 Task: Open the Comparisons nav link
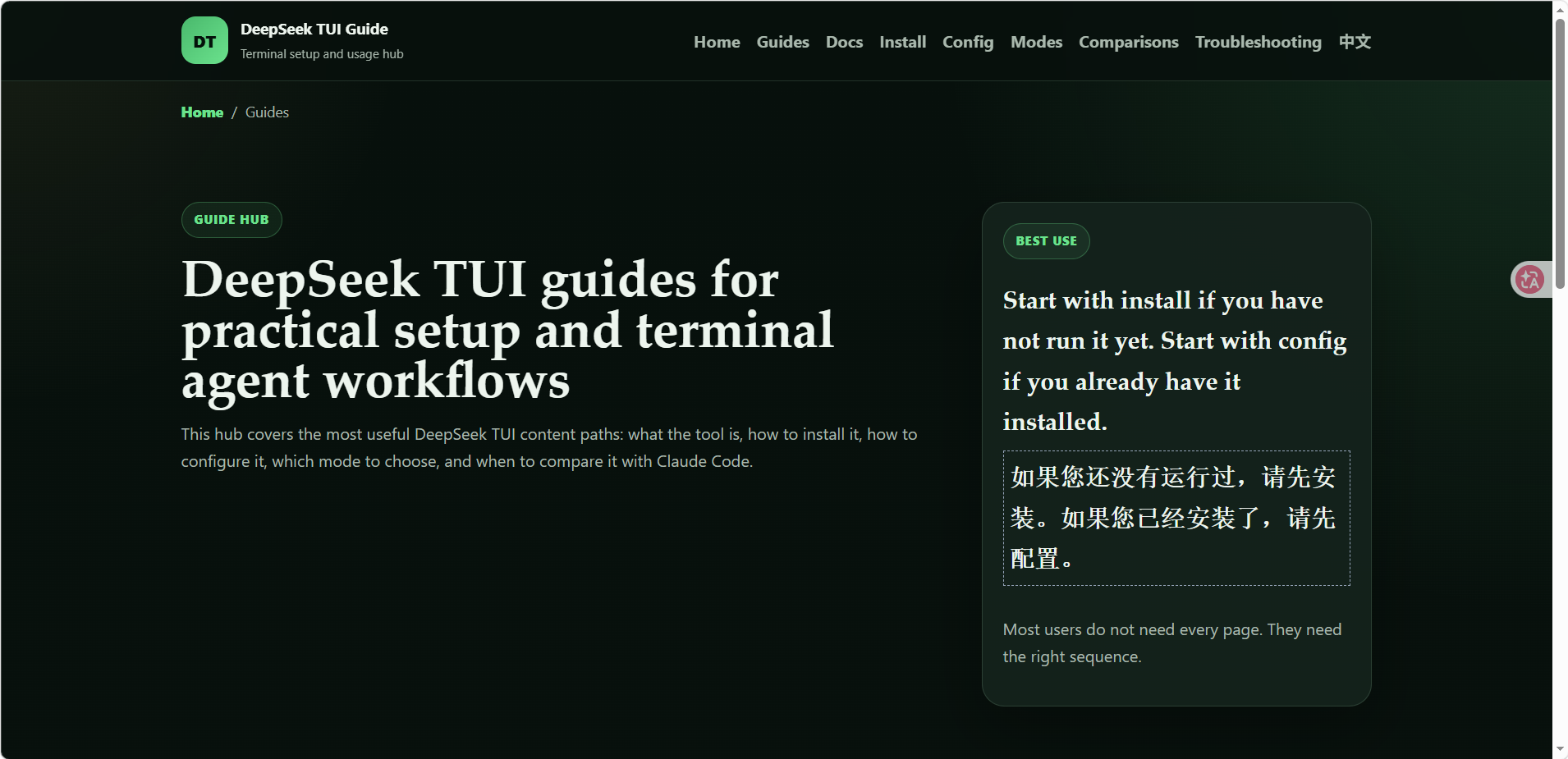(1128, 42)
